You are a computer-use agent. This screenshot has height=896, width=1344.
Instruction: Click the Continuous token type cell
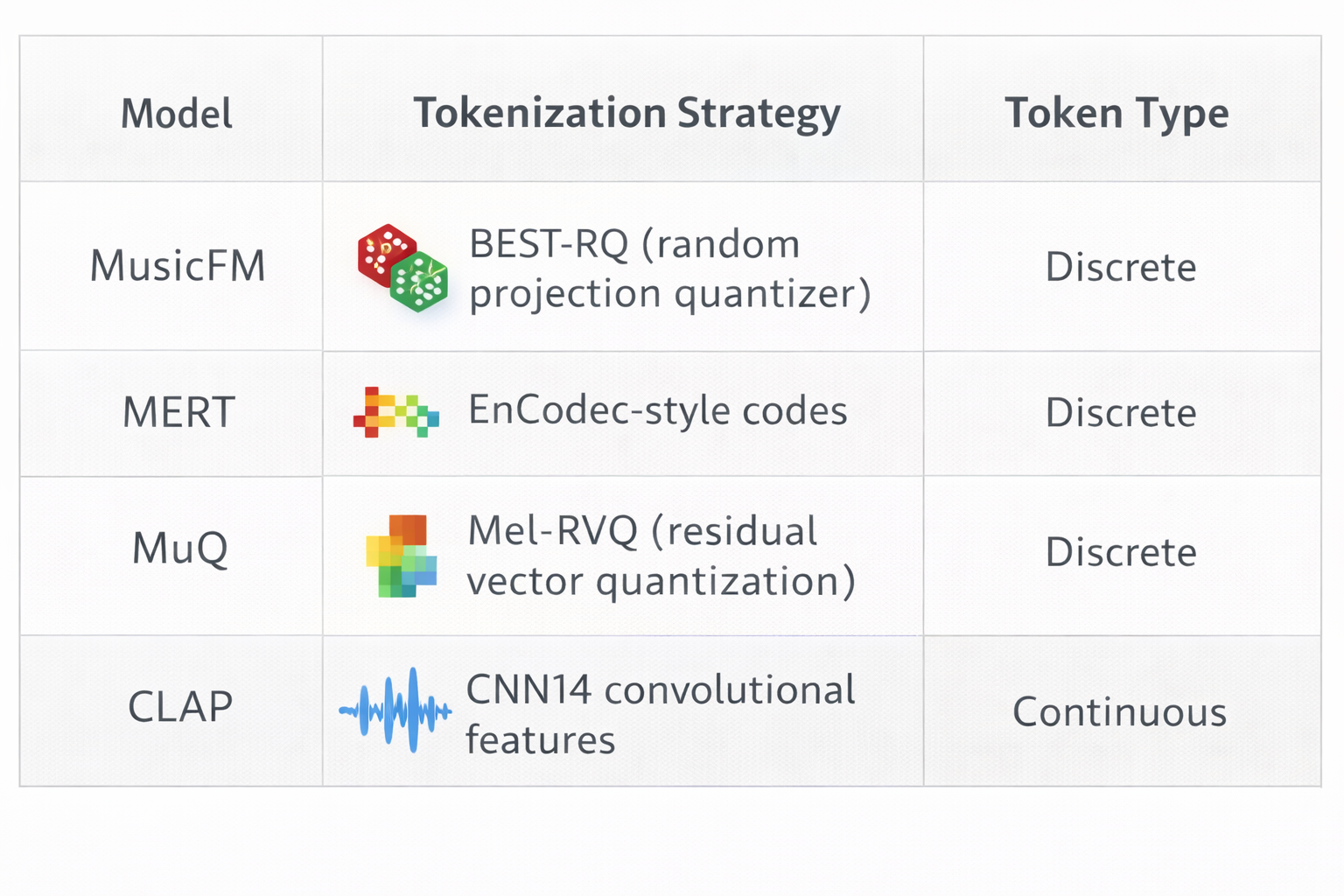point(1119,712)
